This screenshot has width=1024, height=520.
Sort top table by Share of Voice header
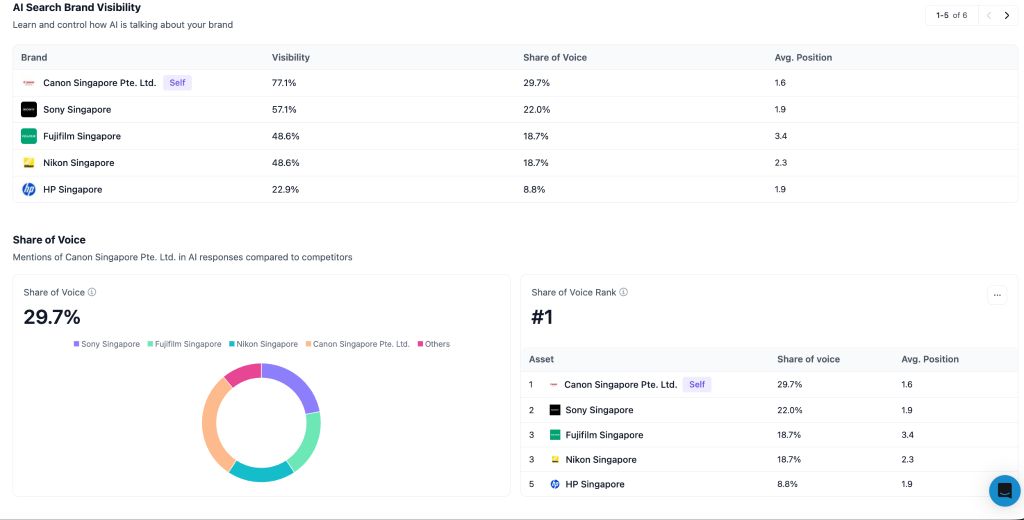pyautogui.click(x=555, y=57)
